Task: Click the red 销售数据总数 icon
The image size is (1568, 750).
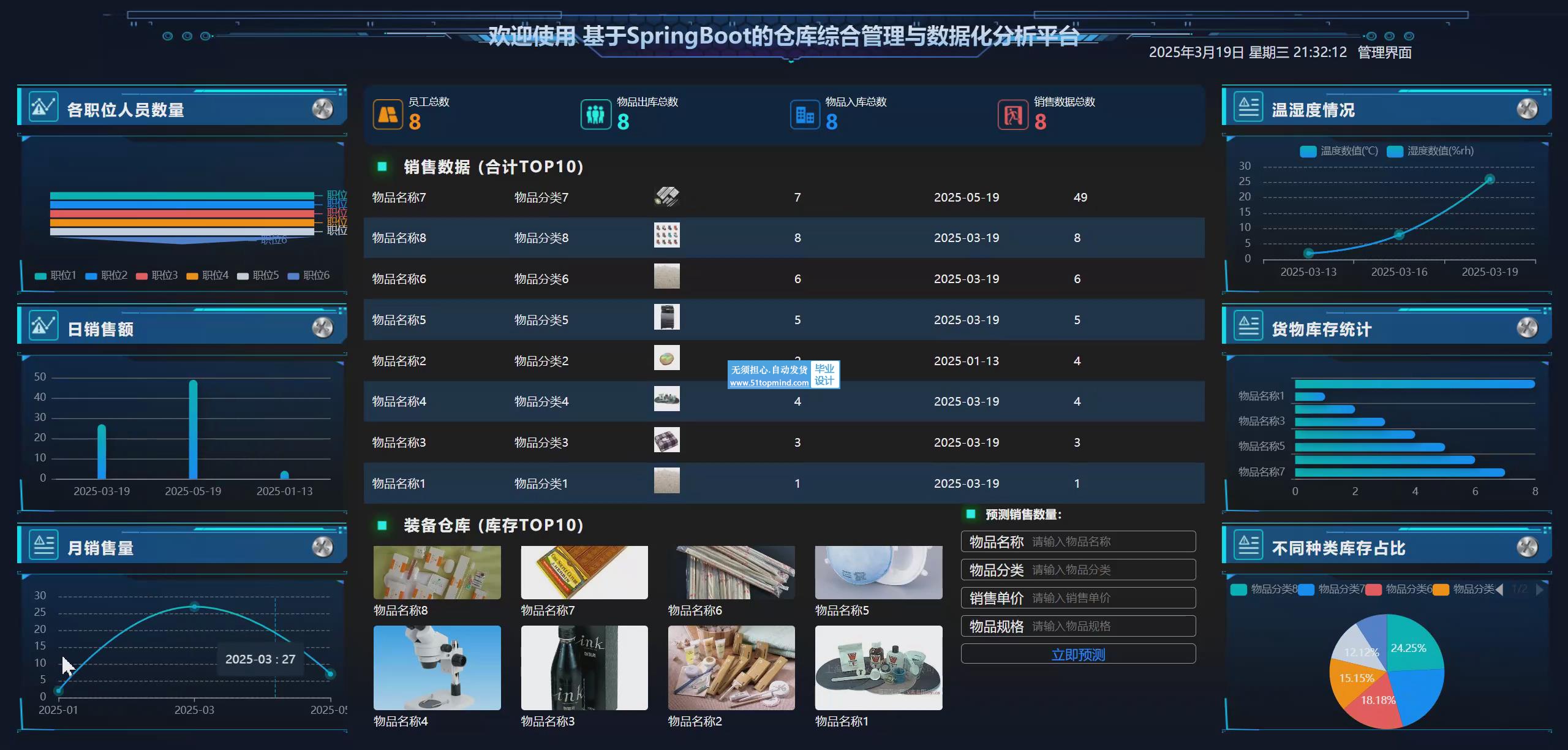Action: point(1012,115)
